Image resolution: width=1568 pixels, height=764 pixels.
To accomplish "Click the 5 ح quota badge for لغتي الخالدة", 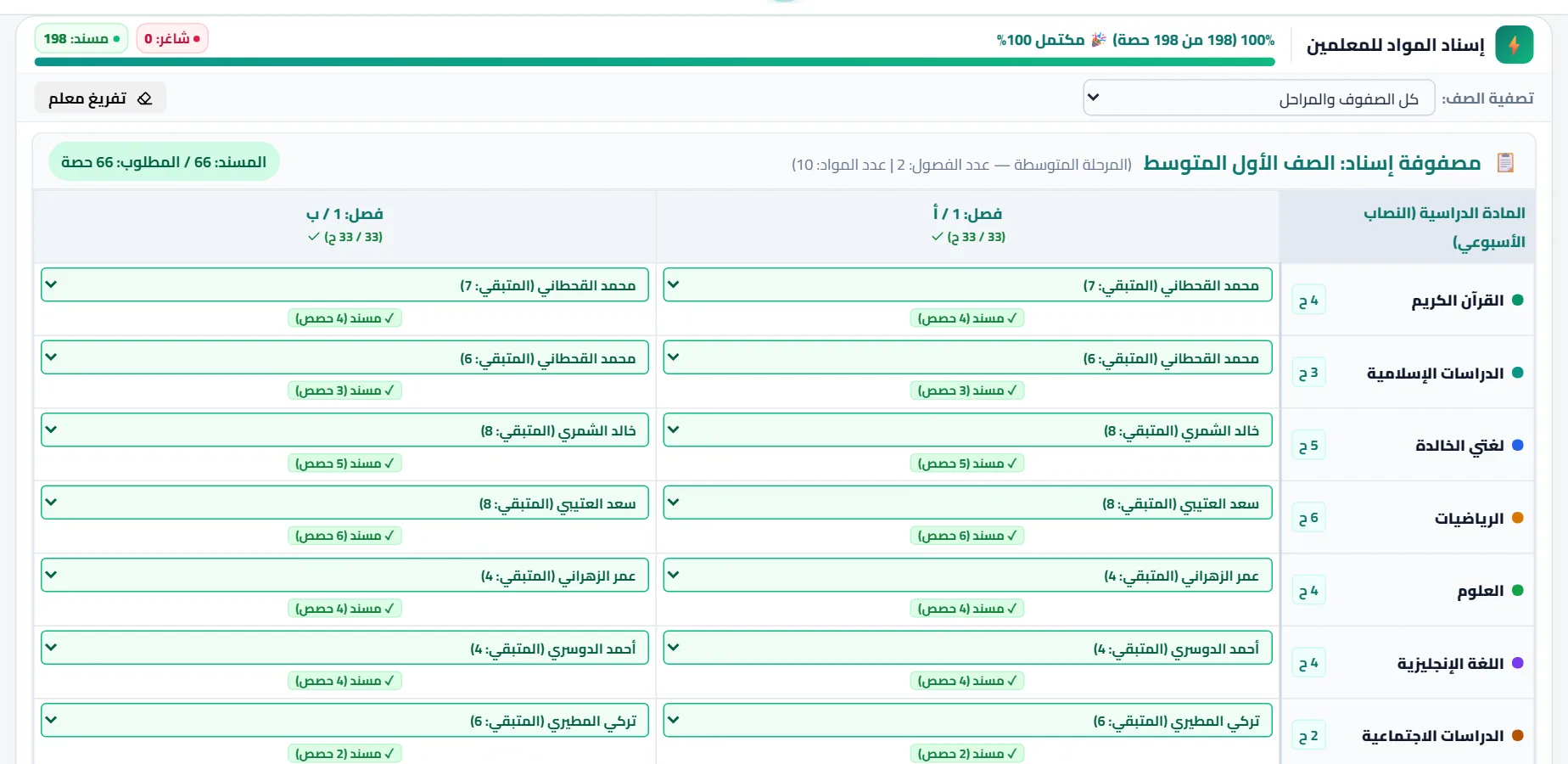I will pyautogui.click(x=1308, y=445).
